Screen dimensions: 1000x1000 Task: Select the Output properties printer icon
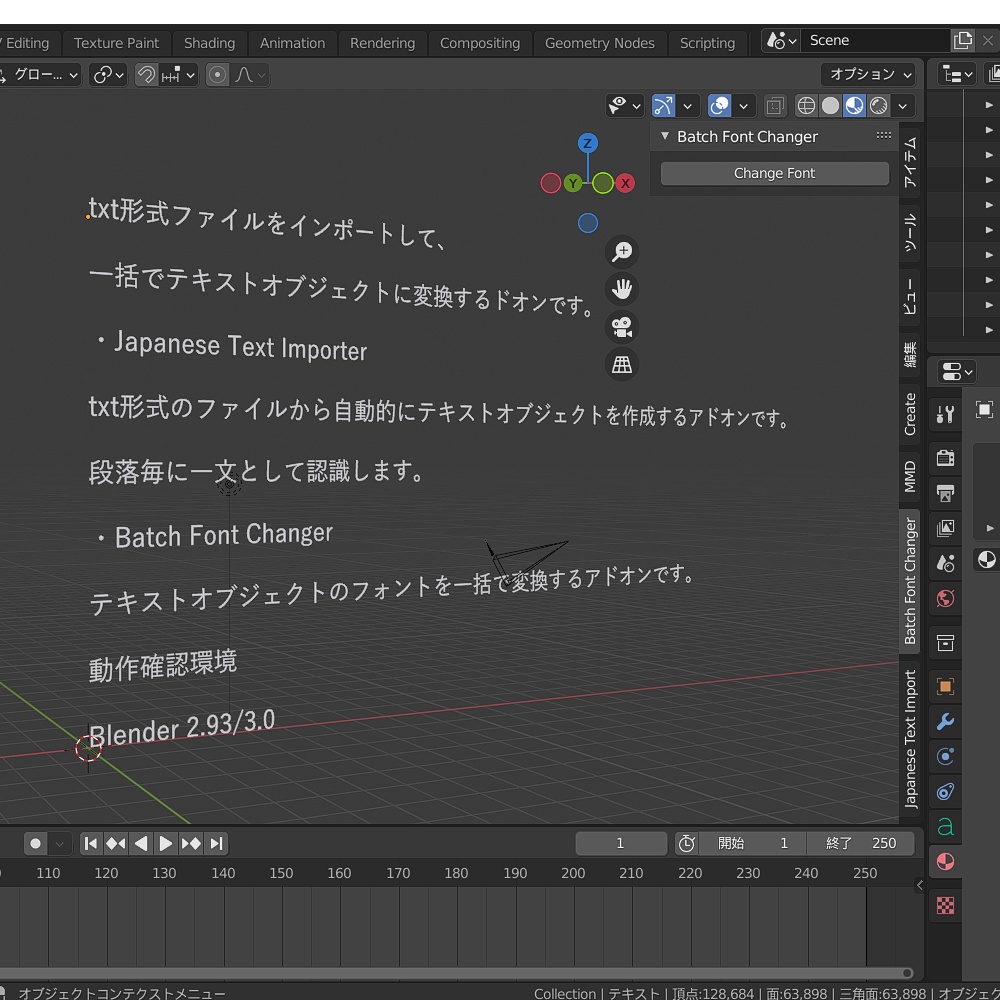point(945,494)
